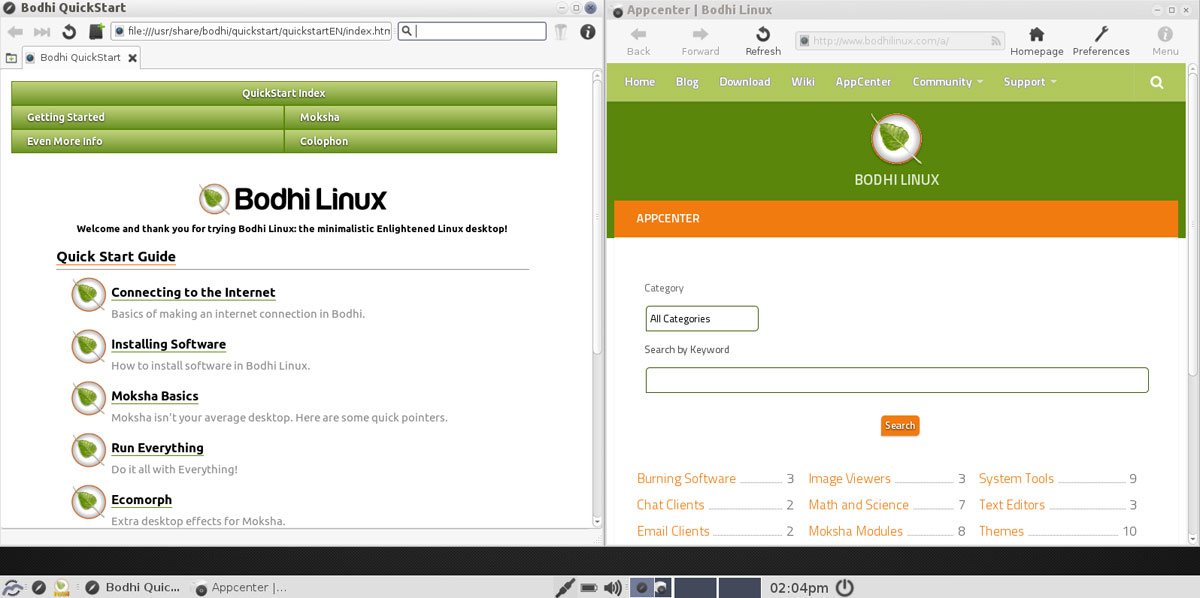Open the Moksha start menu on taskbar
Image resolution: width=1200 pixels, height=598 pixels.
click(13, 587)
